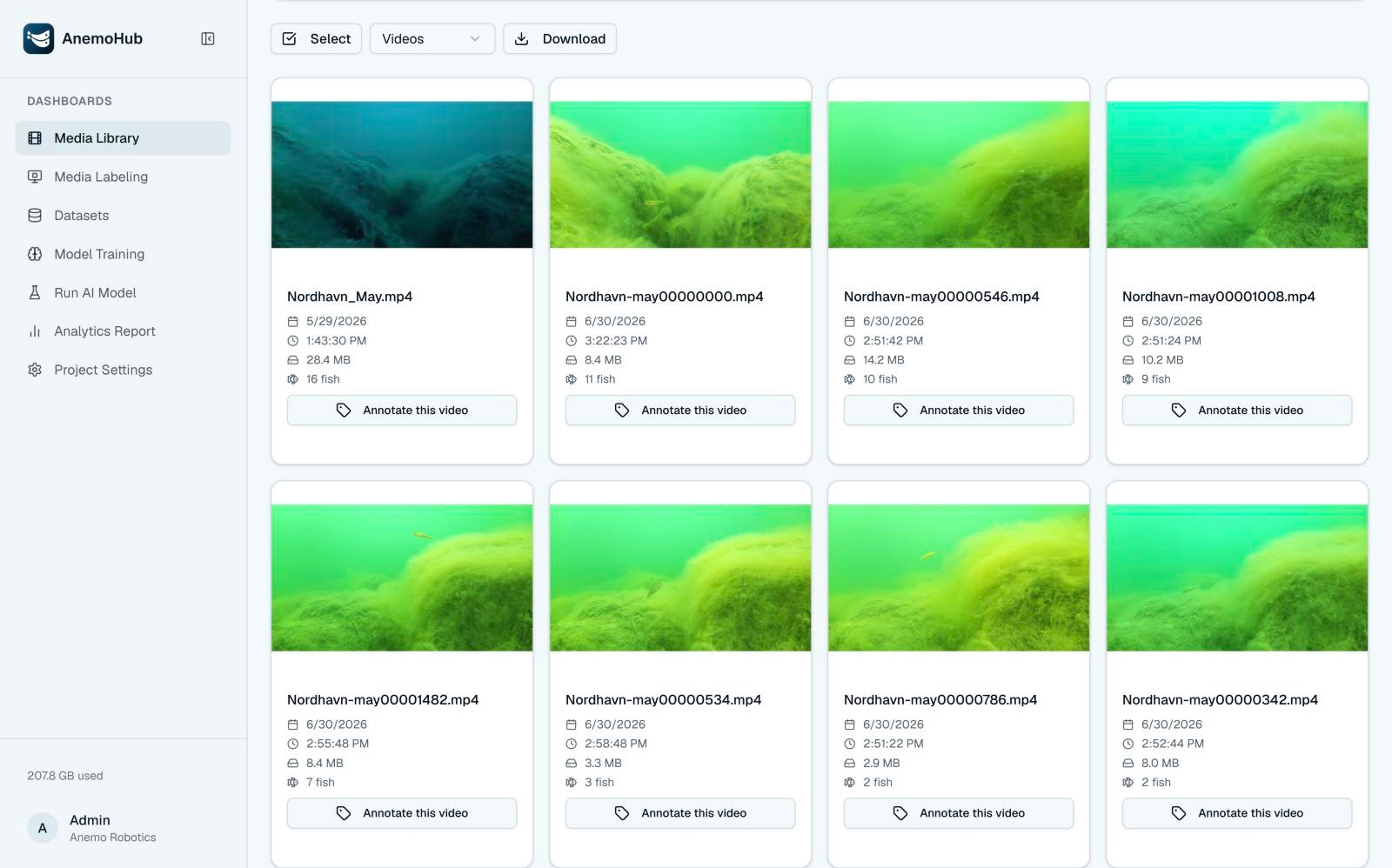Annotate the Nordhavn-may00000342.mp4 video
This screenshot has width=1392, height=868.
tap(1237, 813)
